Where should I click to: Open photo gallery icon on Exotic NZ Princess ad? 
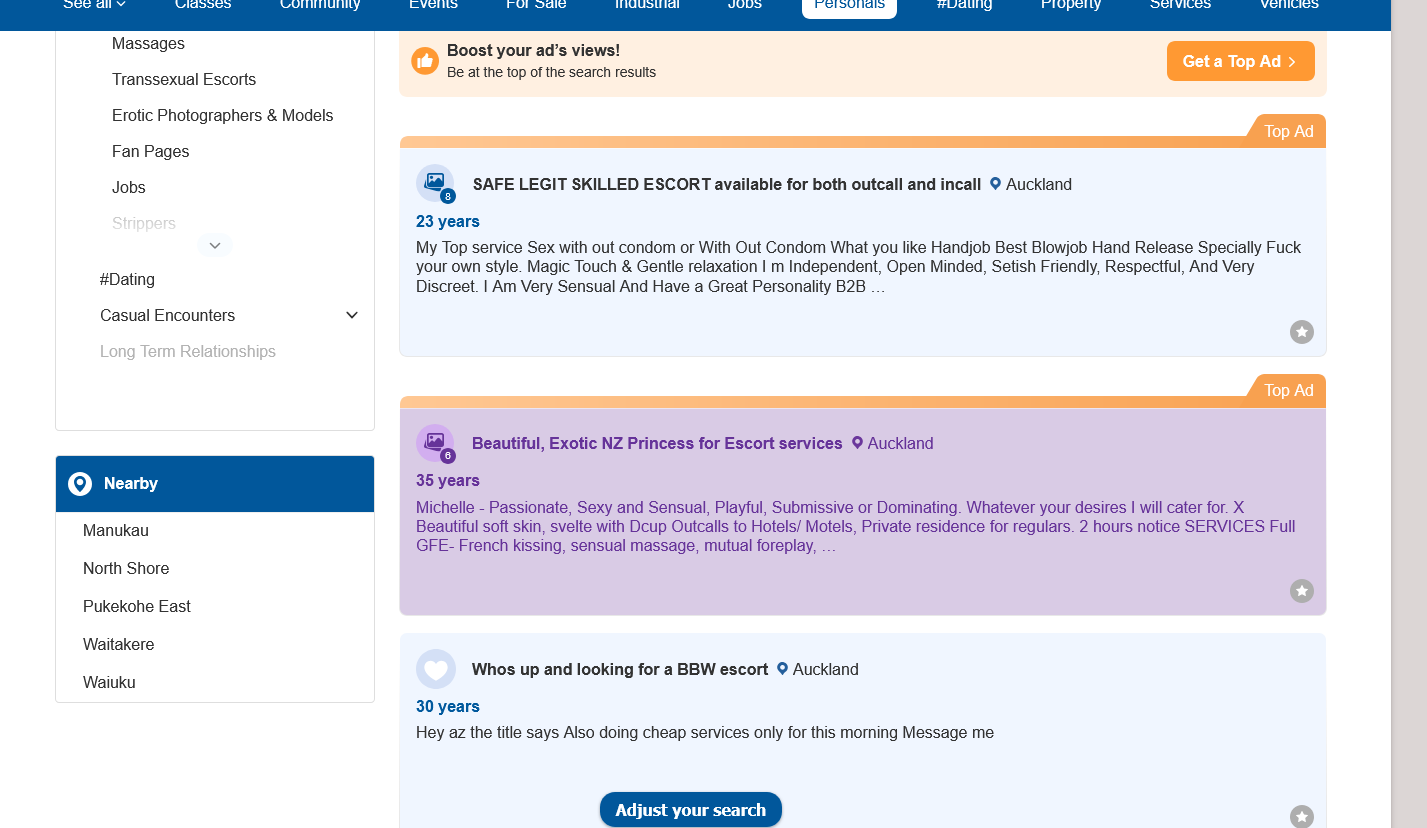pyautogui.click(x=435, y=442)
